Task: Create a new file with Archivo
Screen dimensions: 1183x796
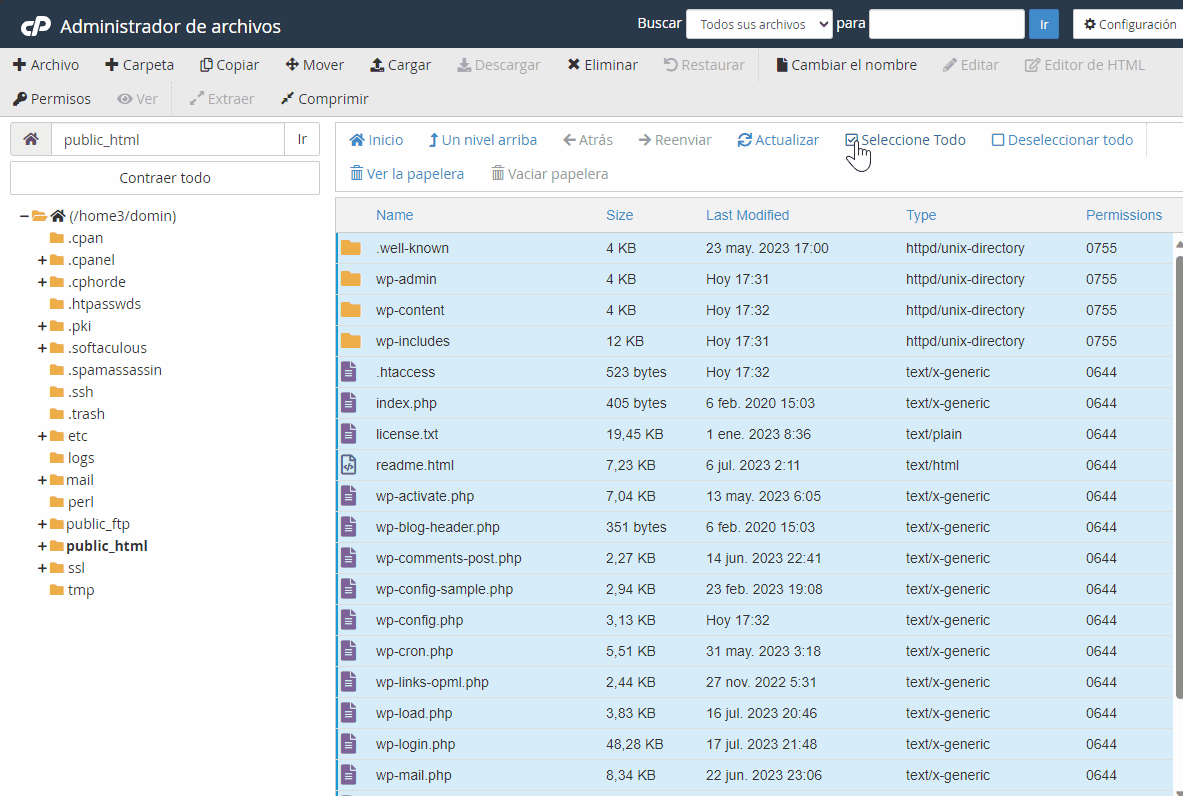Action: coord(46,65)
